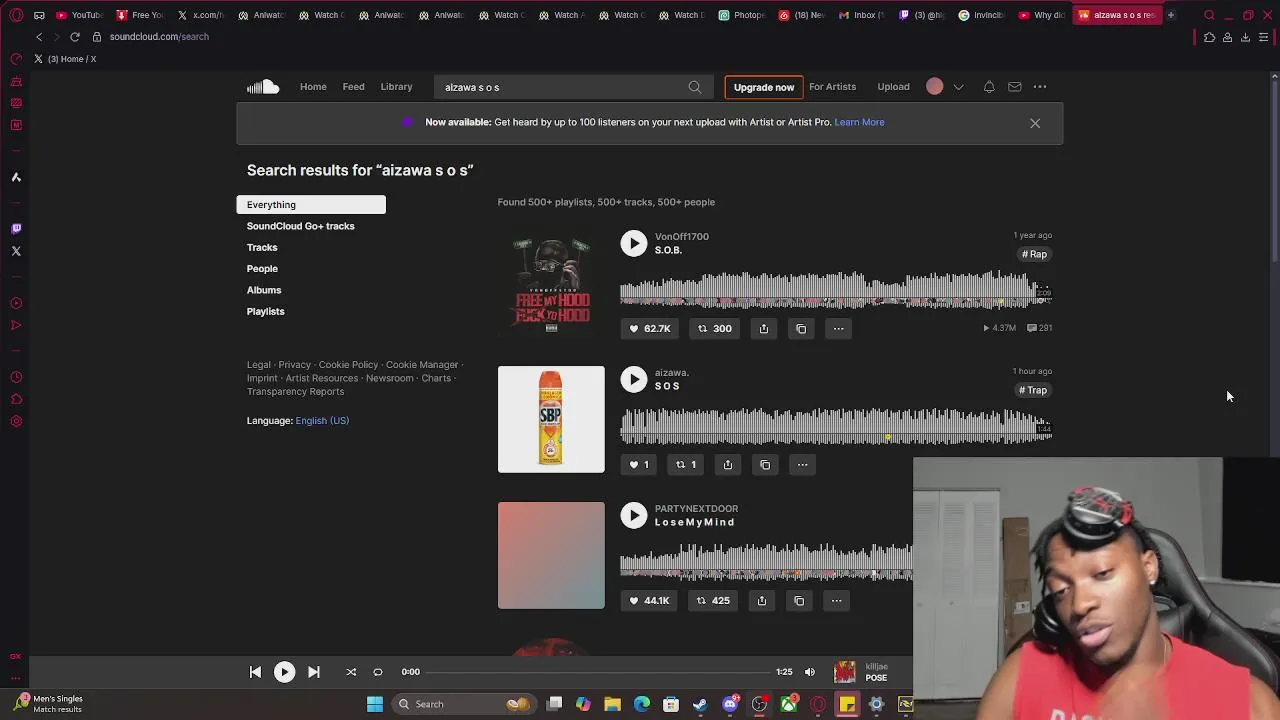
Task: Copy link of the S.O.B. track
Action: click(801, 328)
